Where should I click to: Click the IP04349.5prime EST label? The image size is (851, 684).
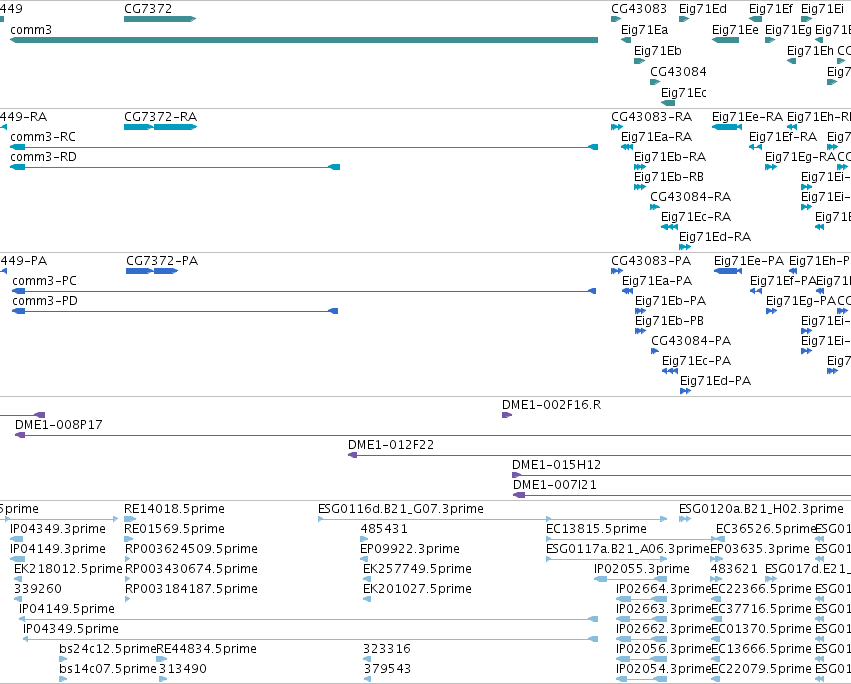[x=71, y=629]
